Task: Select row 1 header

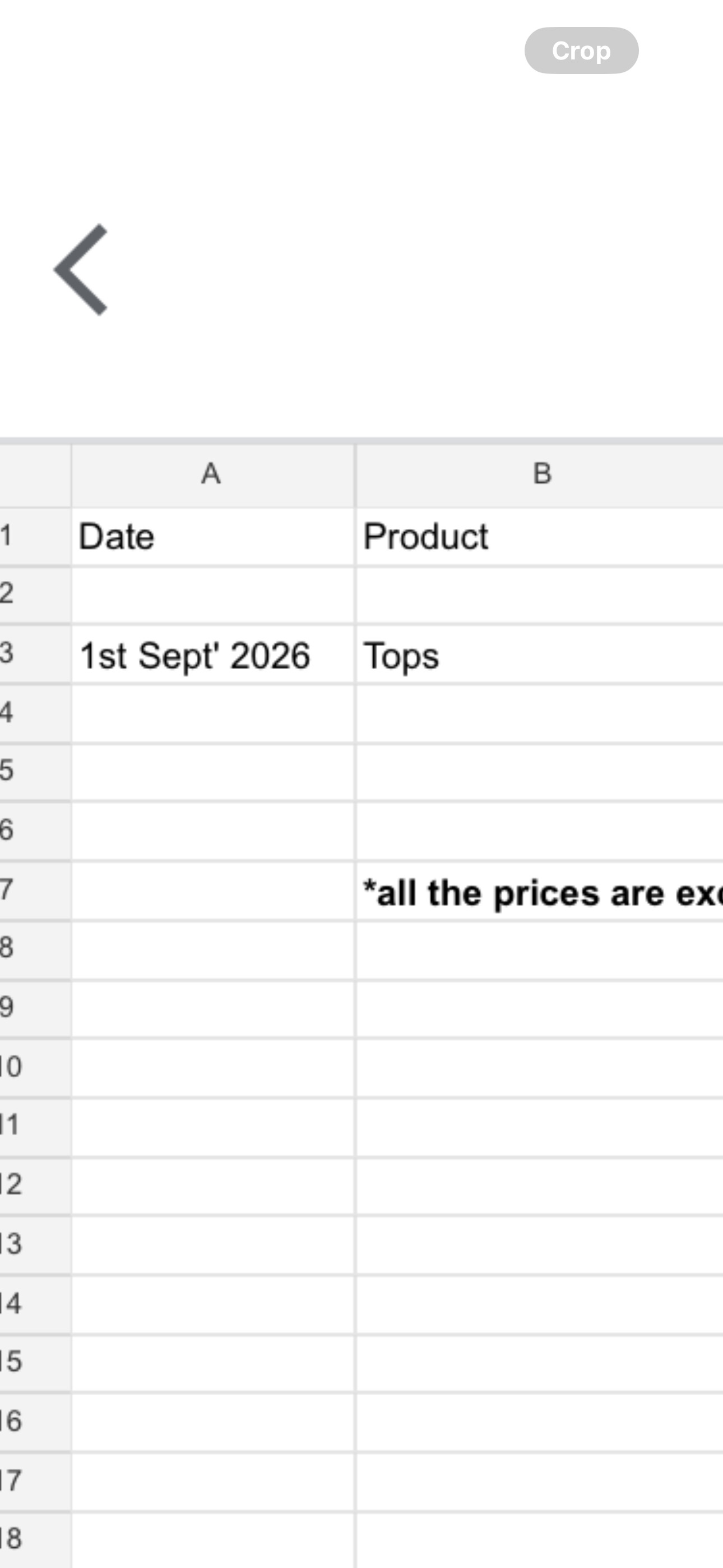Action: tap(35, 537)
